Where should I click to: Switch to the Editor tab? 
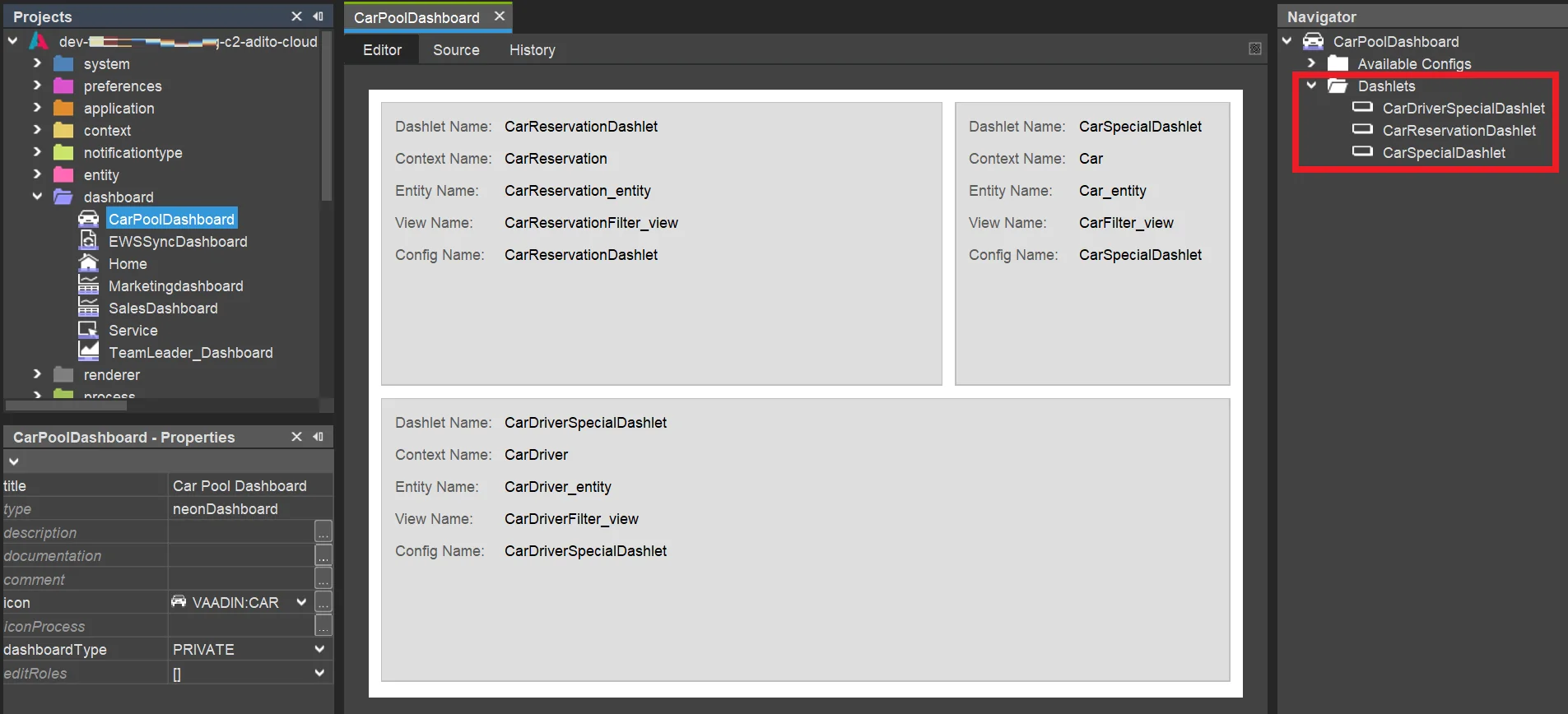tap(383, 50)
